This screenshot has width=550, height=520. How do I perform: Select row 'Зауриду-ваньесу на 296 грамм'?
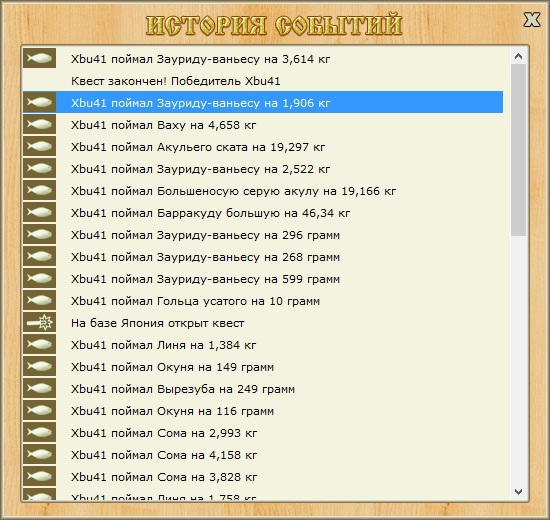click(x=263, y=234)
